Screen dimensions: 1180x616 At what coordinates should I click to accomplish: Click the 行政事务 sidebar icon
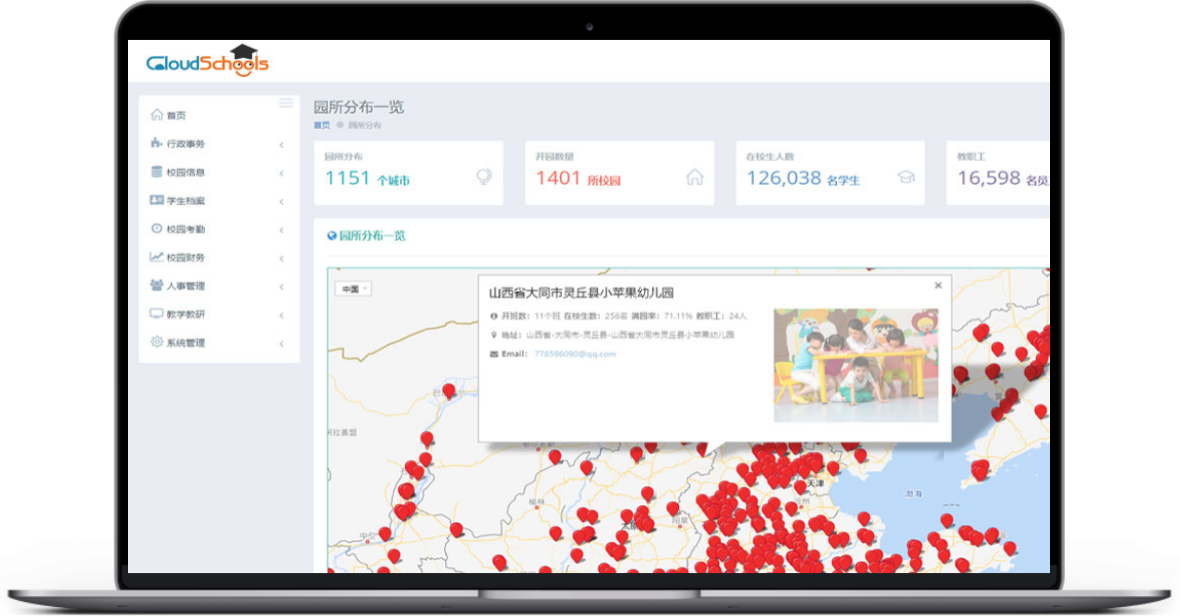tap(157, 143)
